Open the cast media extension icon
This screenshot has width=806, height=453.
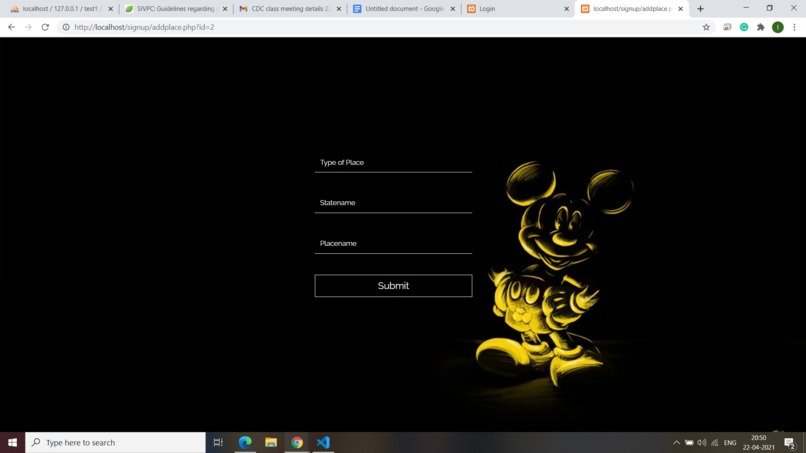tap(727, 27)
